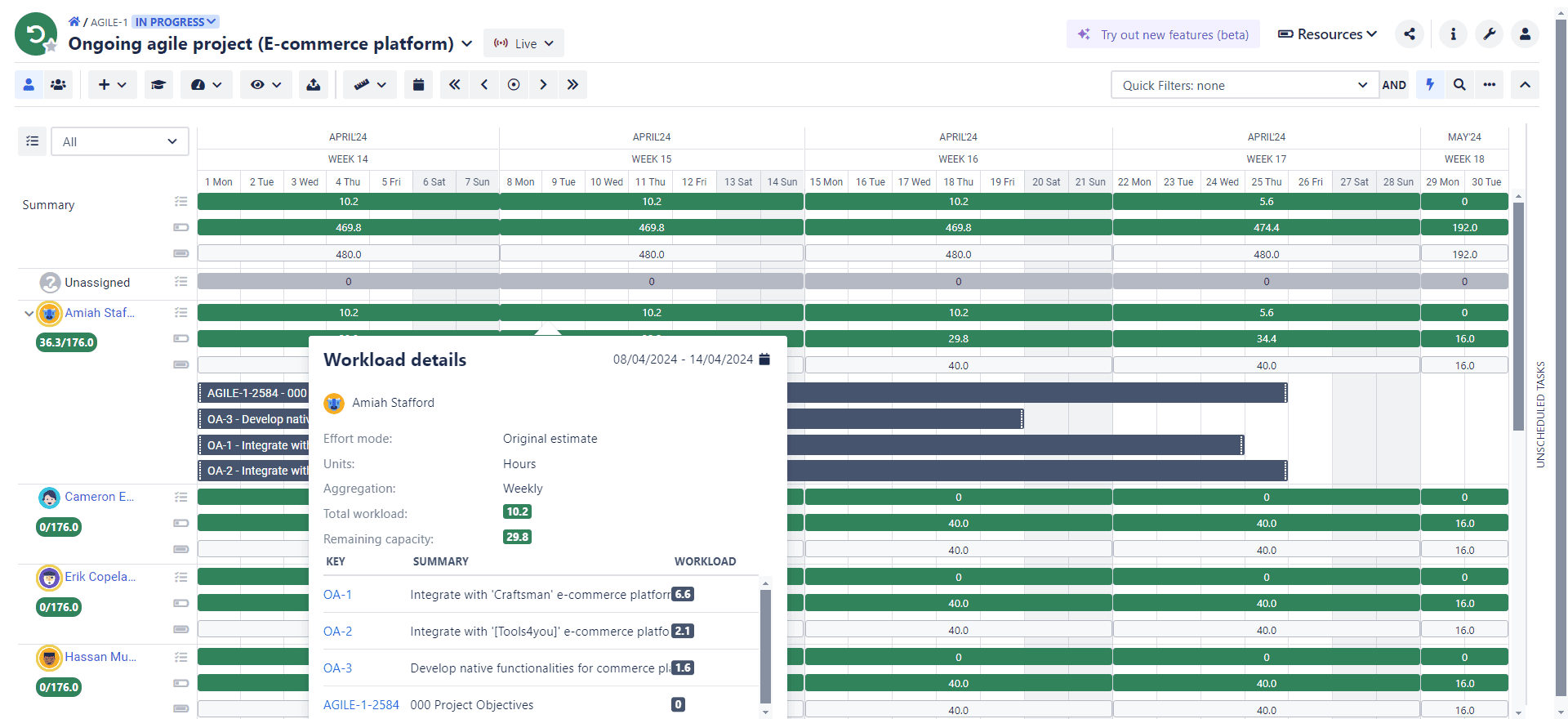Open the wrench settings icon

[x=1489, y=34]
